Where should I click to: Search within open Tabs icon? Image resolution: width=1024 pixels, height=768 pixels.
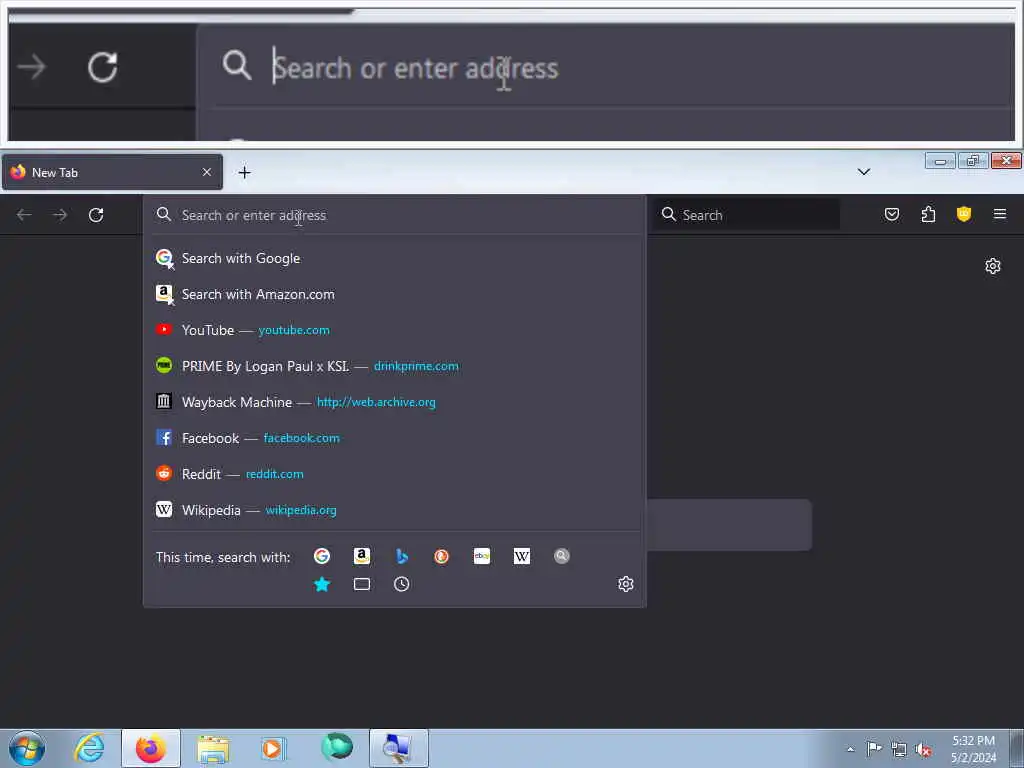pos(362,584)
